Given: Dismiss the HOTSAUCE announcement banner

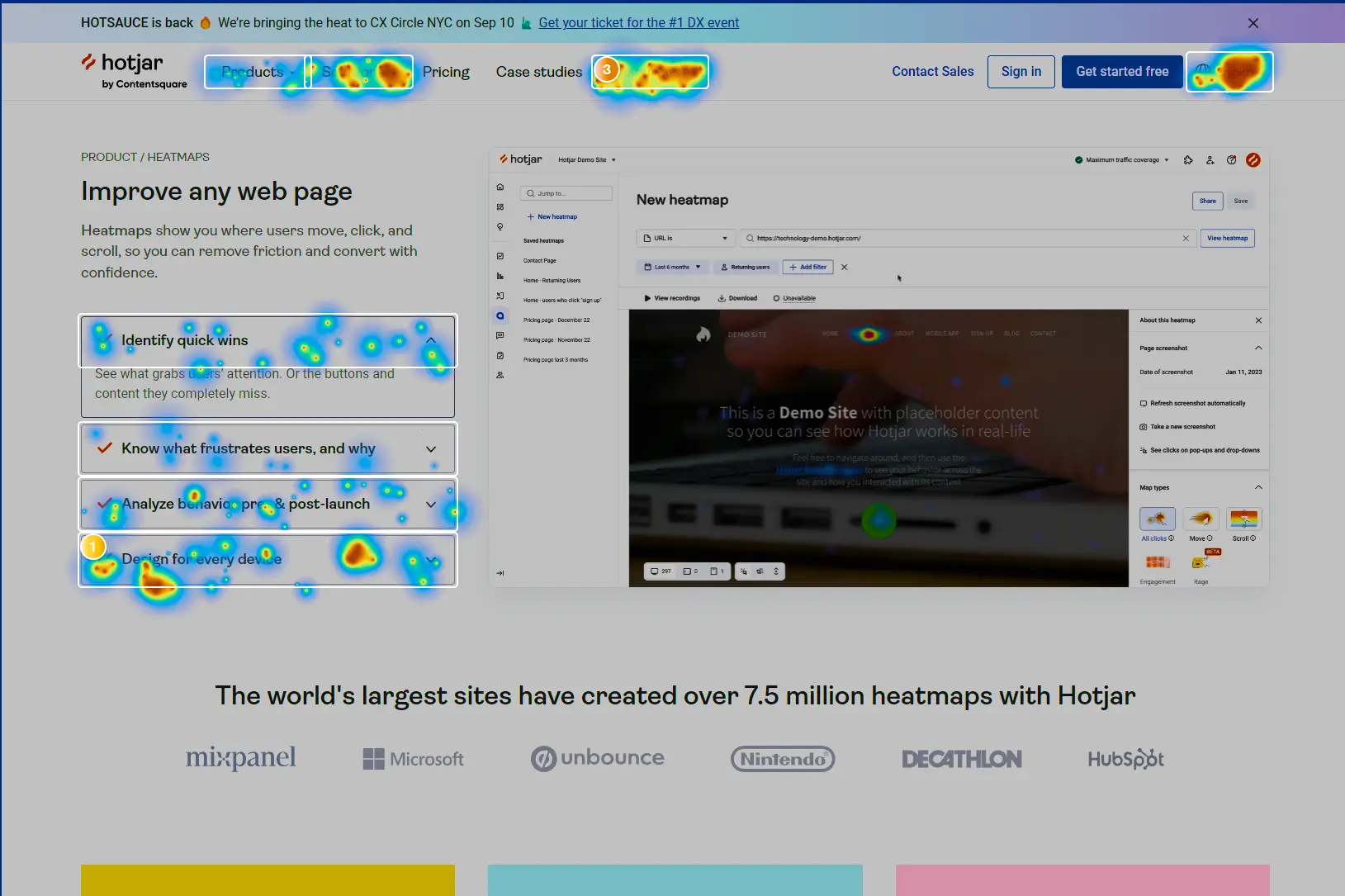Looking at the screenshot, I should tap(1253, 23).
